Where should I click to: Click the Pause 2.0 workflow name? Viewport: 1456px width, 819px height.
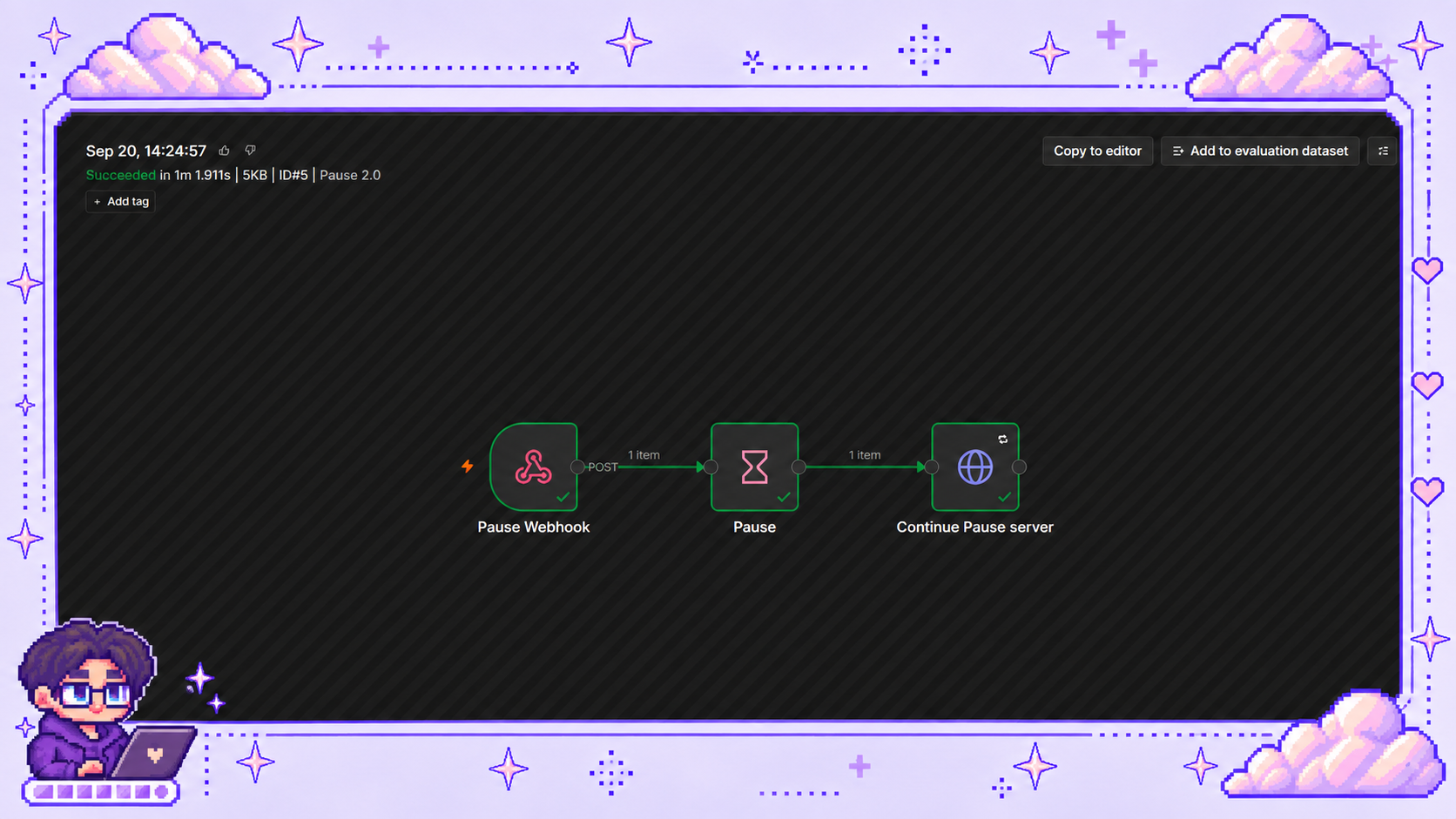click(x=350, y=175)
